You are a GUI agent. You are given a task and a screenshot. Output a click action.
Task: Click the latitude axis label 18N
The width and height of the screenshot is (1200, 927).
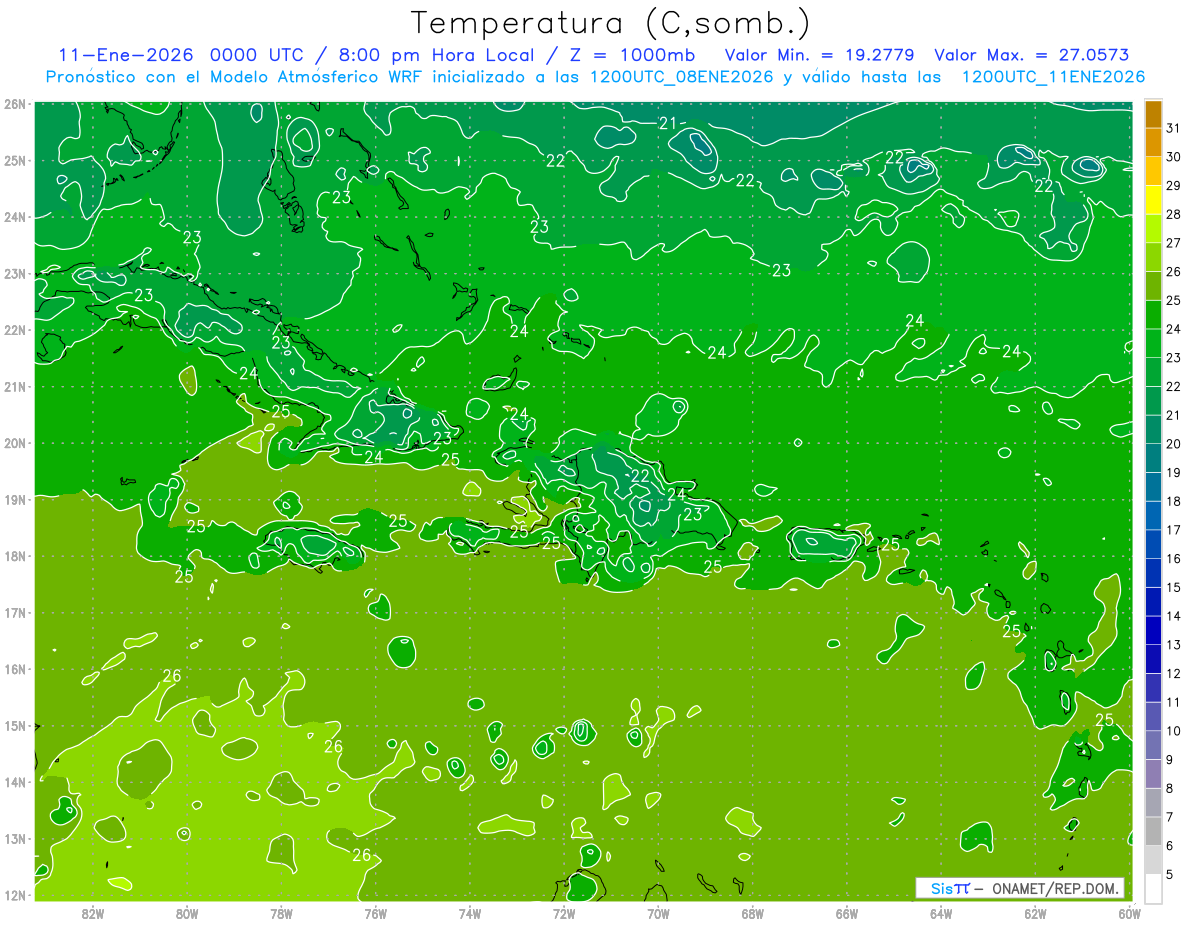click(14, 555)
